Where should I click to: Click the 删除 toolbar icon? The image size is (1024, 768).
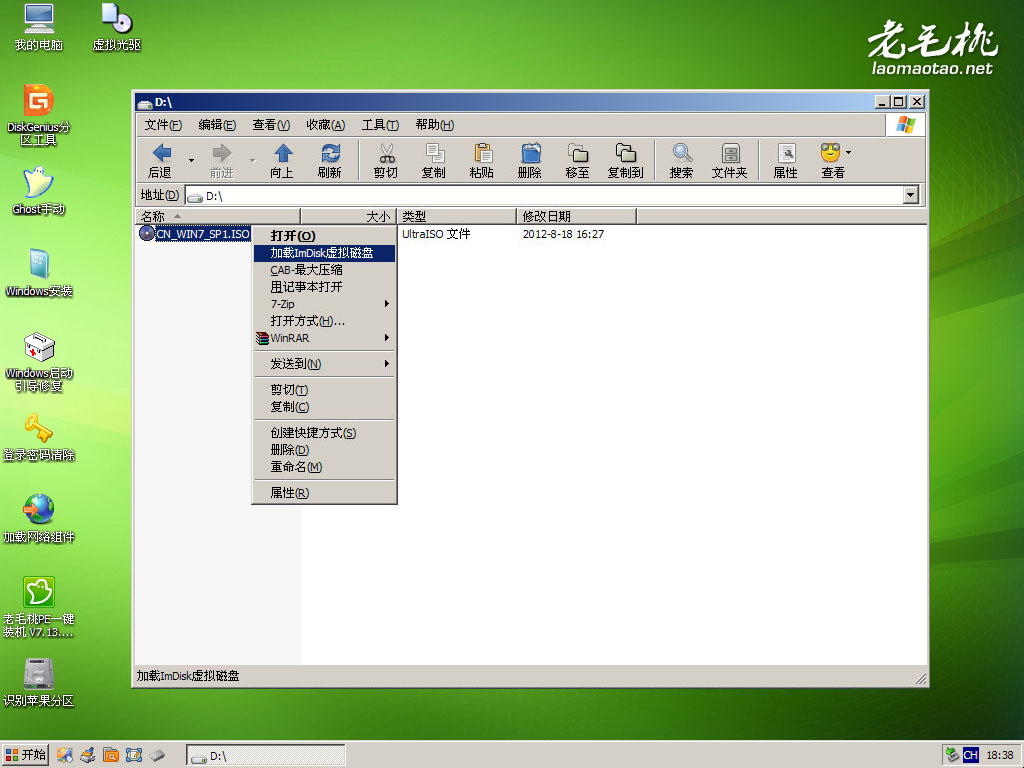[x=530, y=161]
